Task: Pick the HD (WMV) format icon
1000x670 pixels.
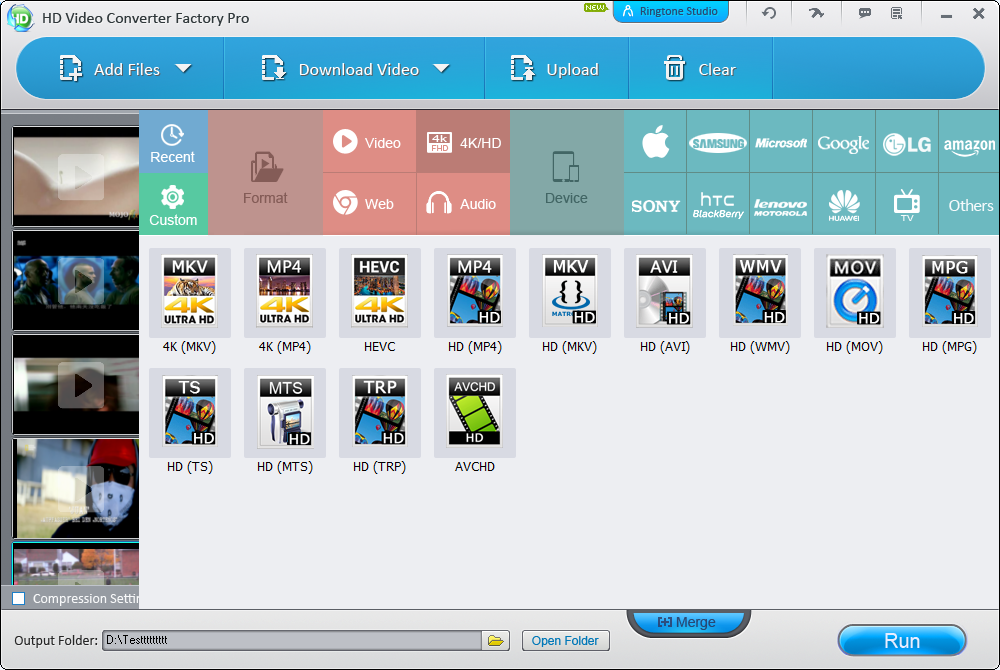Action: [x=760, y=293]
